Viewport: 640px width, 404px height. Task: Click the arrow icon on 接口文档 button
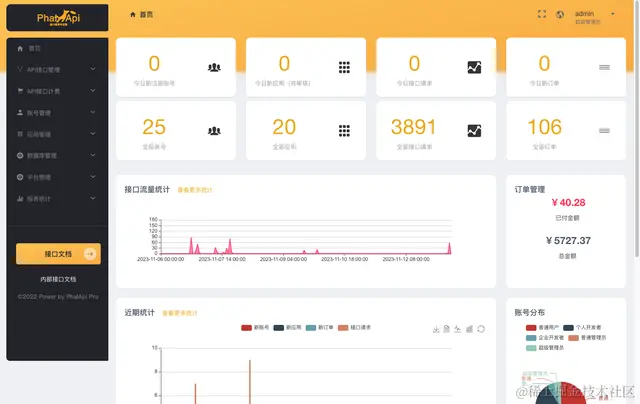[x=90, y=254]
